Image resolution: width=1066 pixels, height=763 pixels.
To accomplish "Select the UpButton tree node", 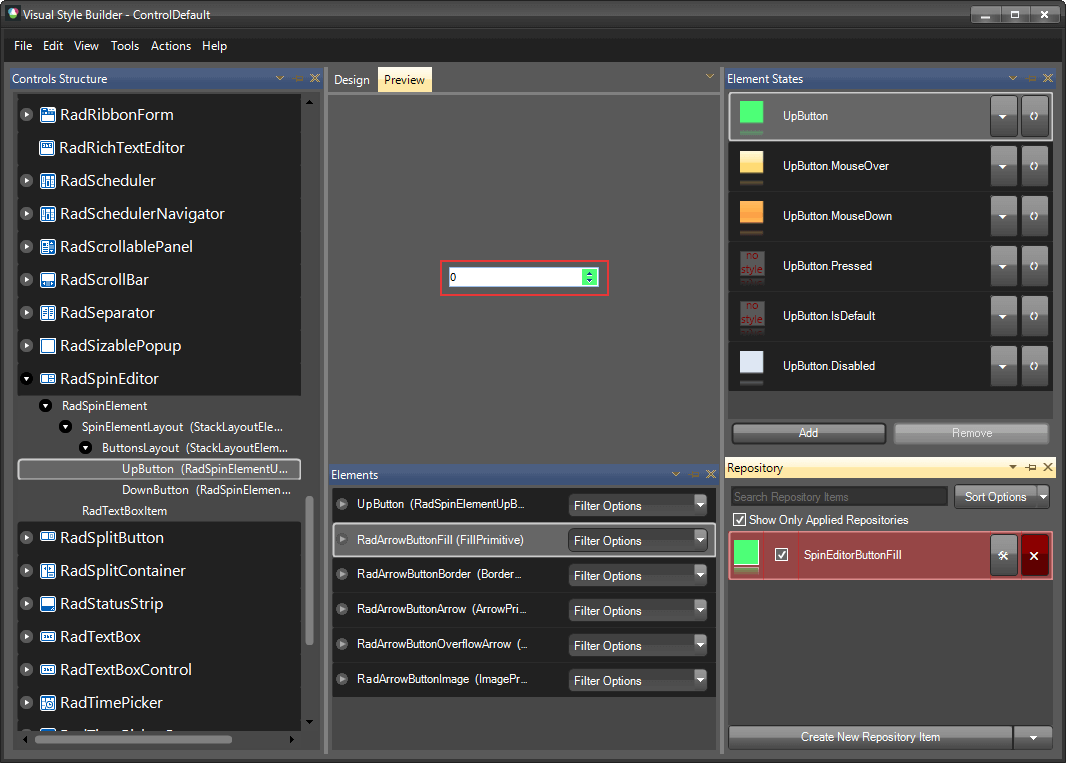I will pos(159,469).
